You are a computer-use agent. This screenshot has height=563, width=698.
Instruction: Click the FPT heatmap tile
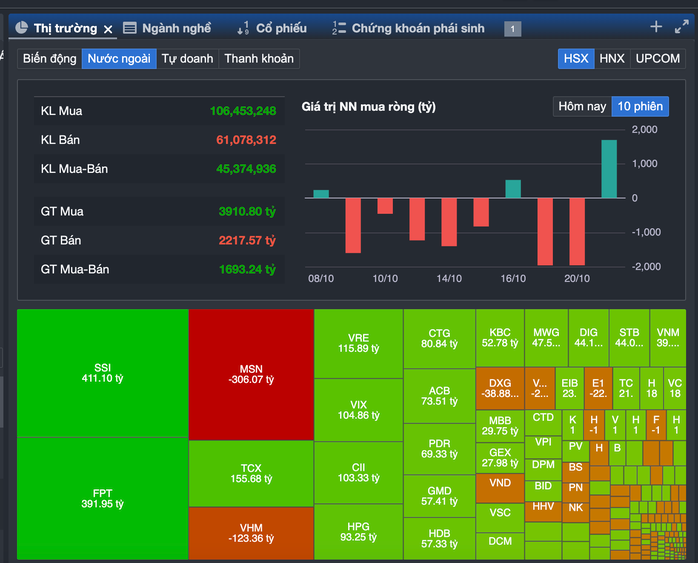(x=102, y=498)
